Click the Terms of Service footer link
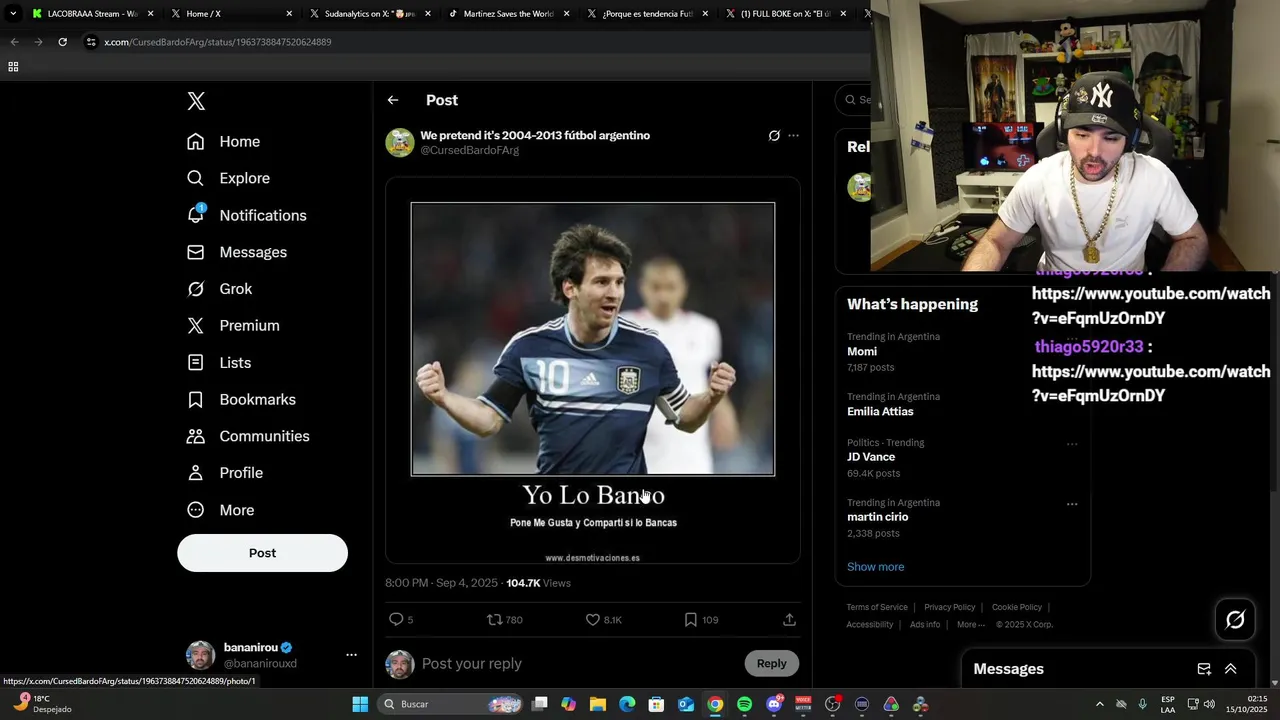Image resolution: width=1280 pixels, height=720 pixels. point(877,607)
